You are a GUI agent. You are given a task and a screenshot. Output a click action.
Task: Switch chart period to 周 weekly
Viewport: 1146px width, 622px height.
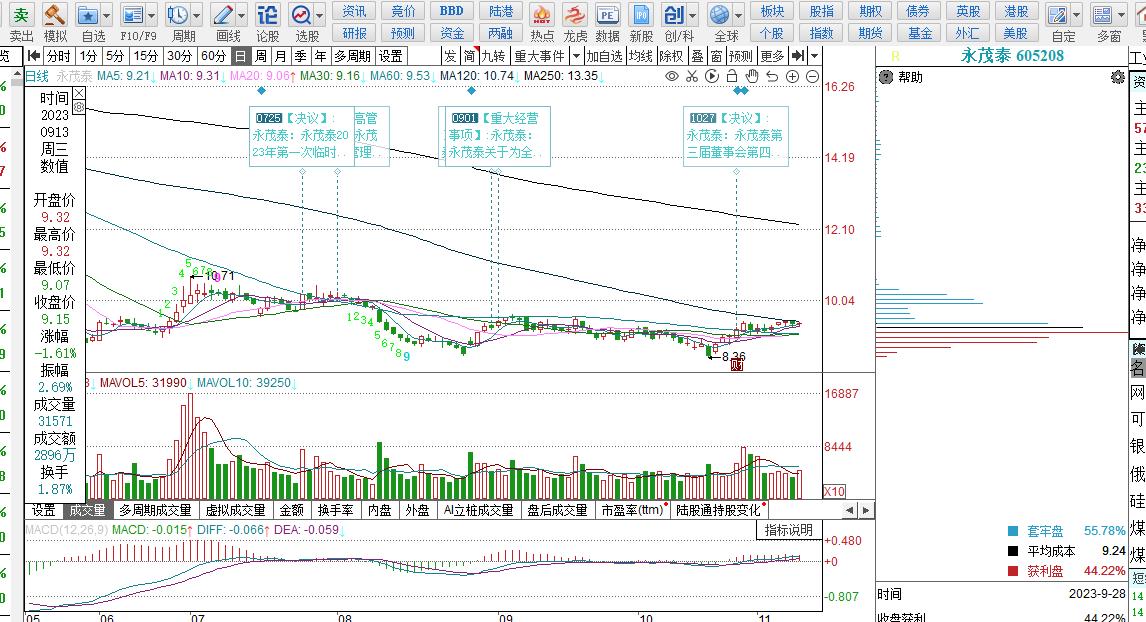coord(261,56)
